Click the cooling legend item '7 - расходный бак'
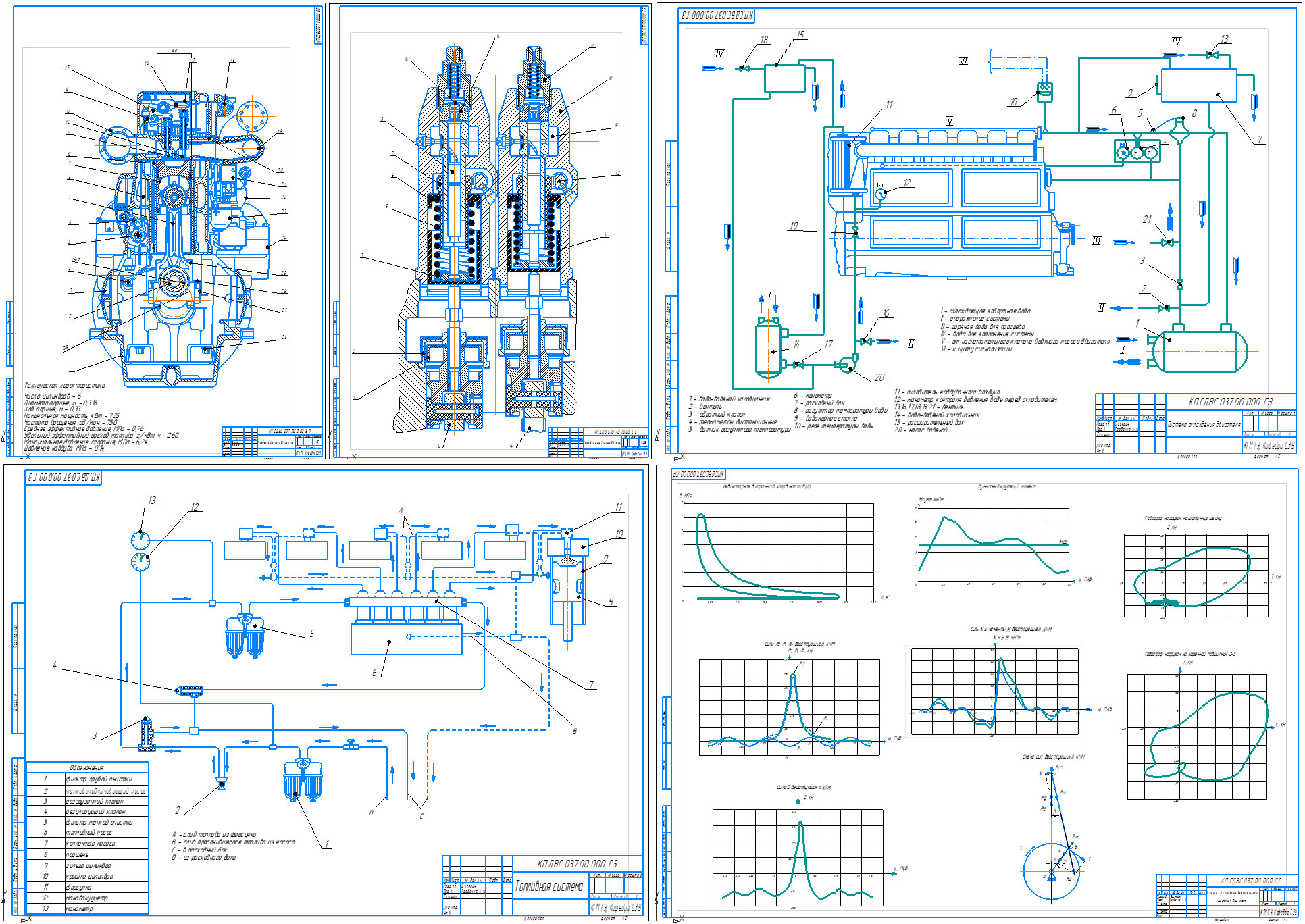The height and width of the screenshot is (924, 1305). pos(819,403)
